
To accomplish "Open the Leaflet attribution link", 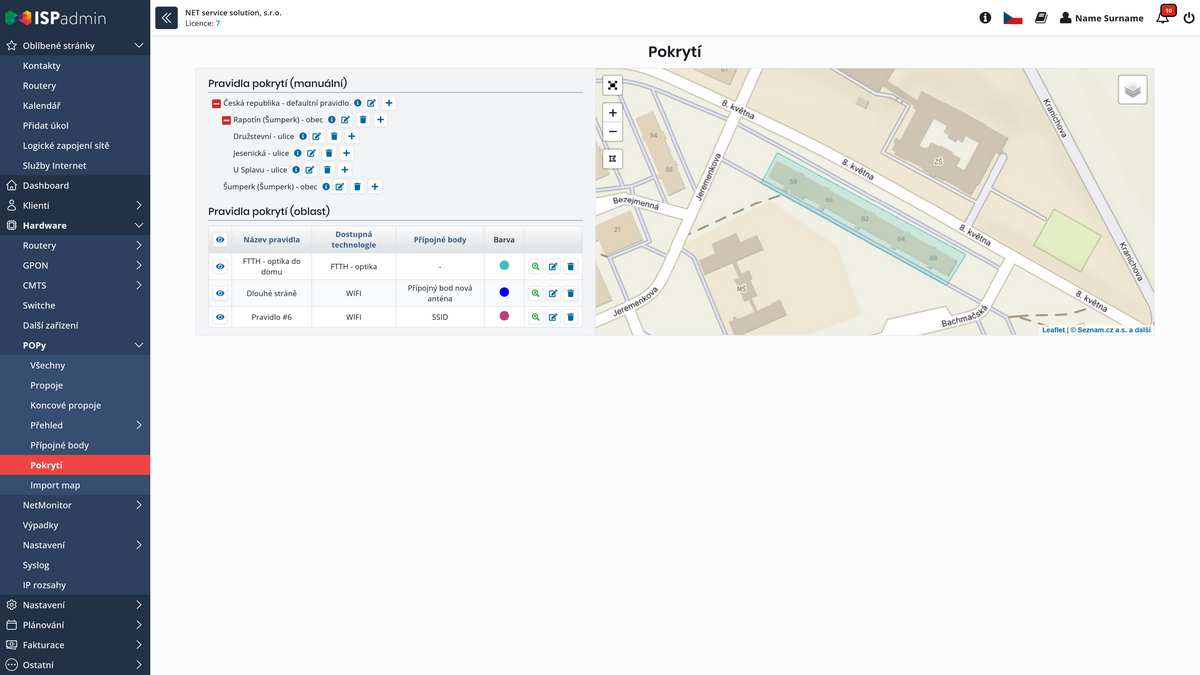I will pyautogui.click(x=1051, y=329).
